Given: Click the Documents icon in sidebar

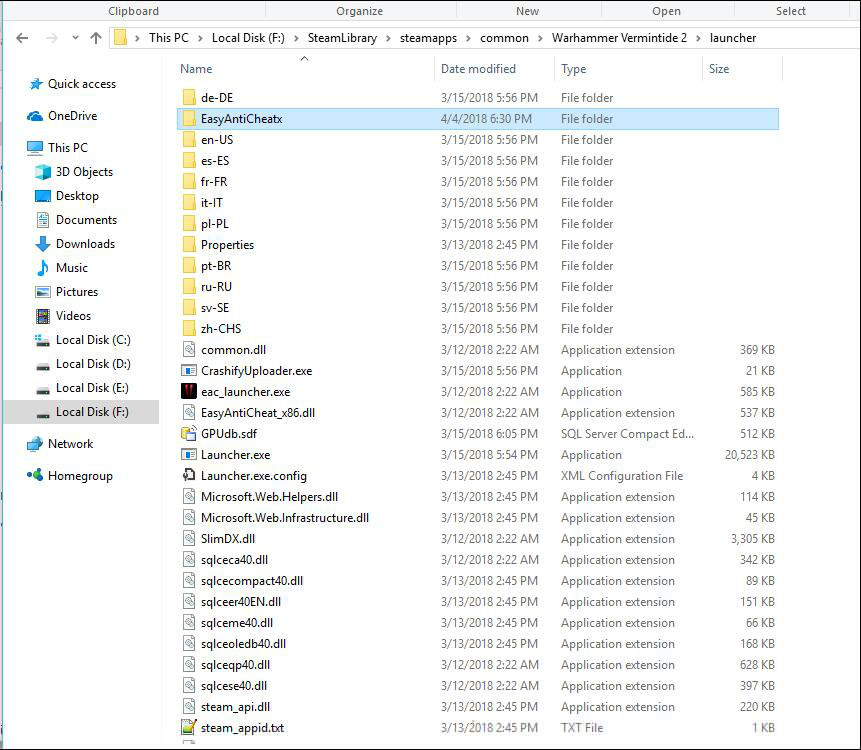Looking at the screenshot, I should 43,220.
